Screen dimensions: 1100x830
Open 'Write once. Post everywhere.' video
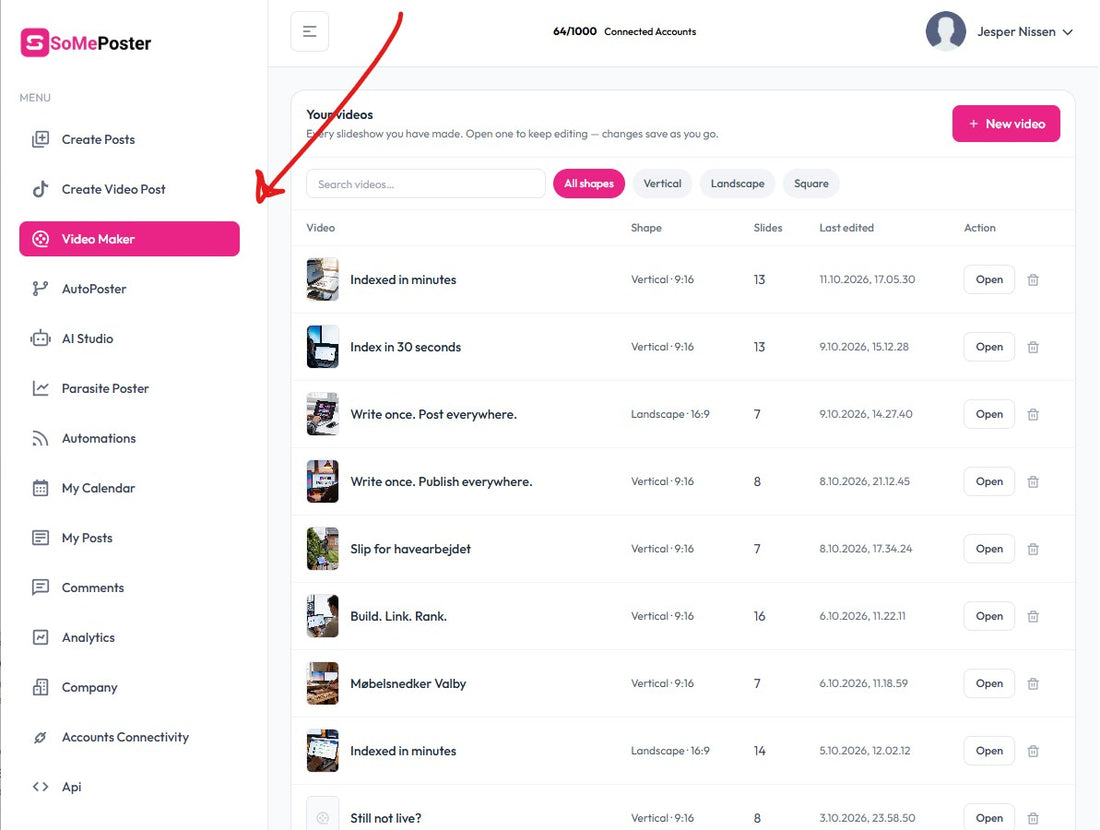click(989, 414)
